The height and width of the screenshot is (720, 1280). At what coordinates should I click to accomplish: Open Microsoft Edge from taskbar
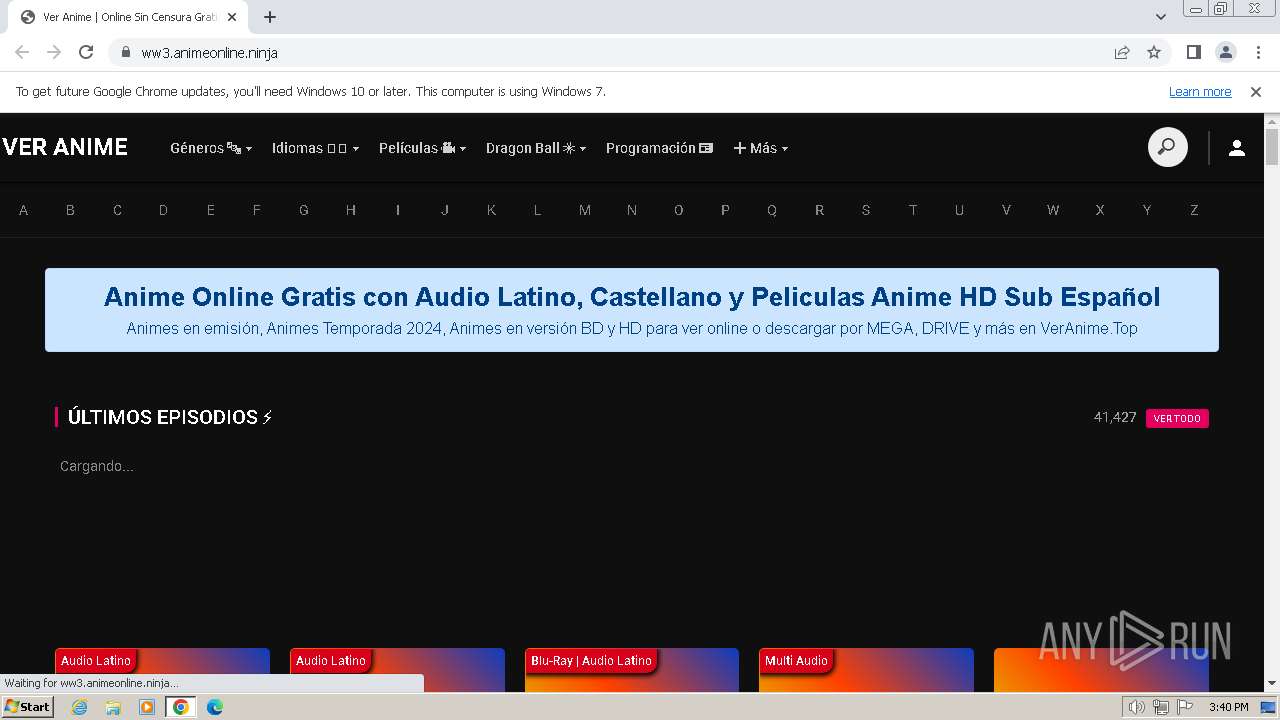pos(215,707)
